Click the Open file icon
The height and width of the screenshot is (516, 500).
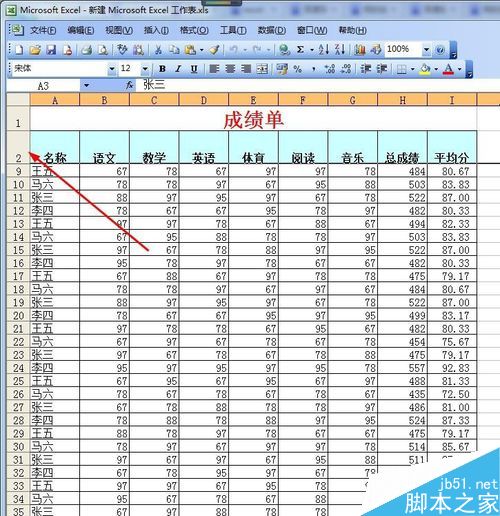click(35, 50)
